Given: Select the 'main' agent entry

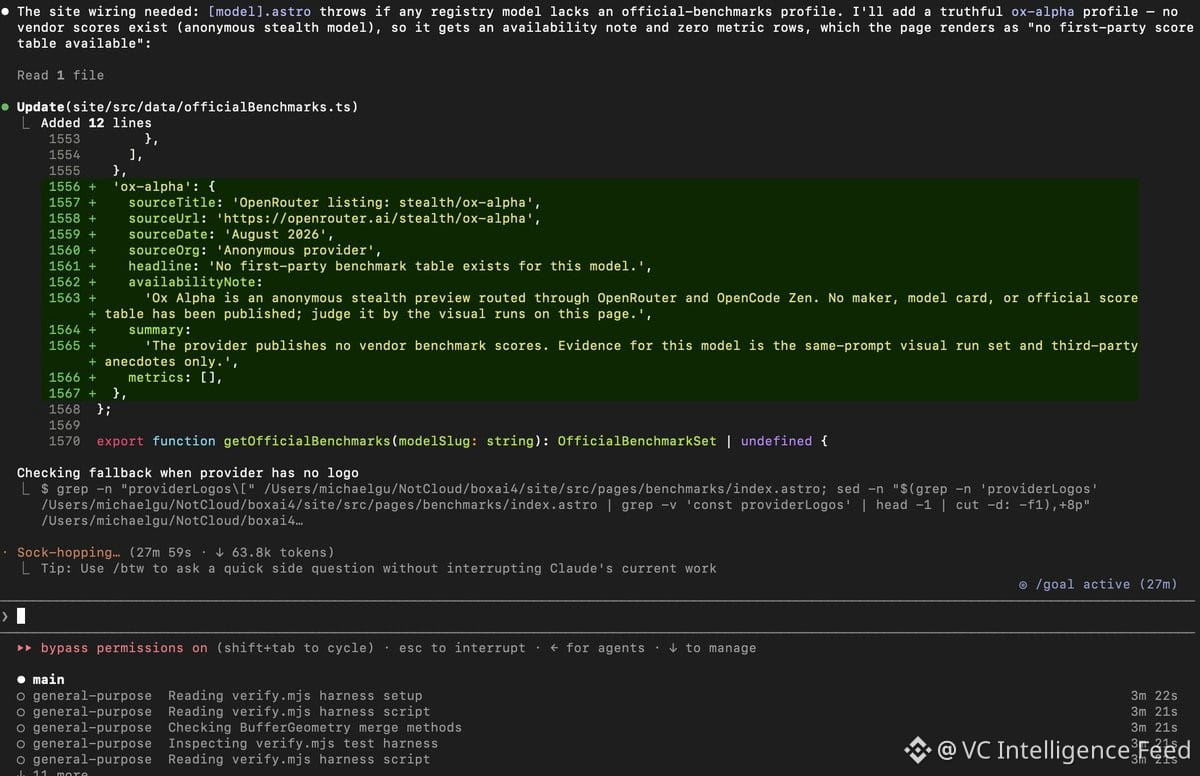Looking at the screenshot, I should (48, 680).
